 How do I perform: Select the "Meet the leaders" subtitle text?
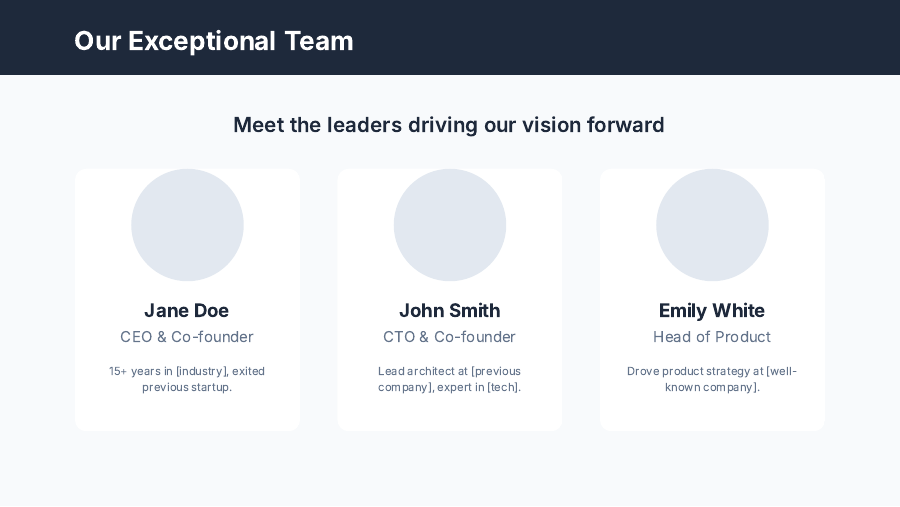449,125
